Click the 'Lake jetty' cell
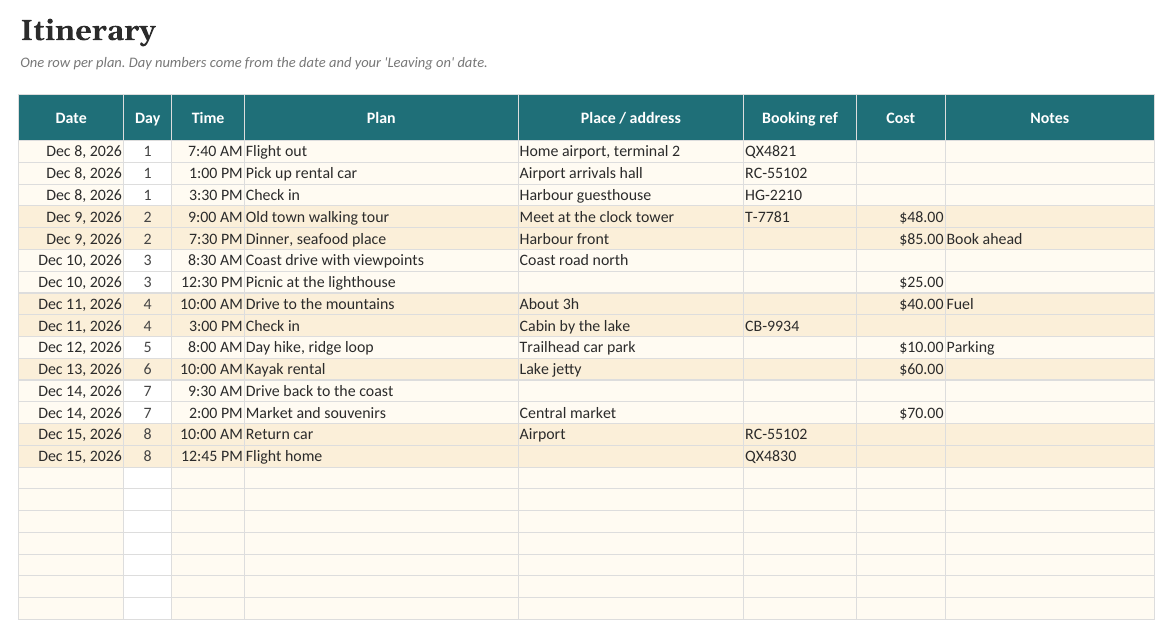1173x638 pixels. 631,369
